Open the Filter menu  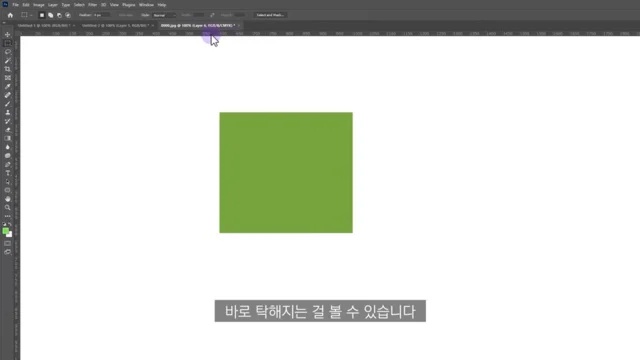(x=93, y=5)
